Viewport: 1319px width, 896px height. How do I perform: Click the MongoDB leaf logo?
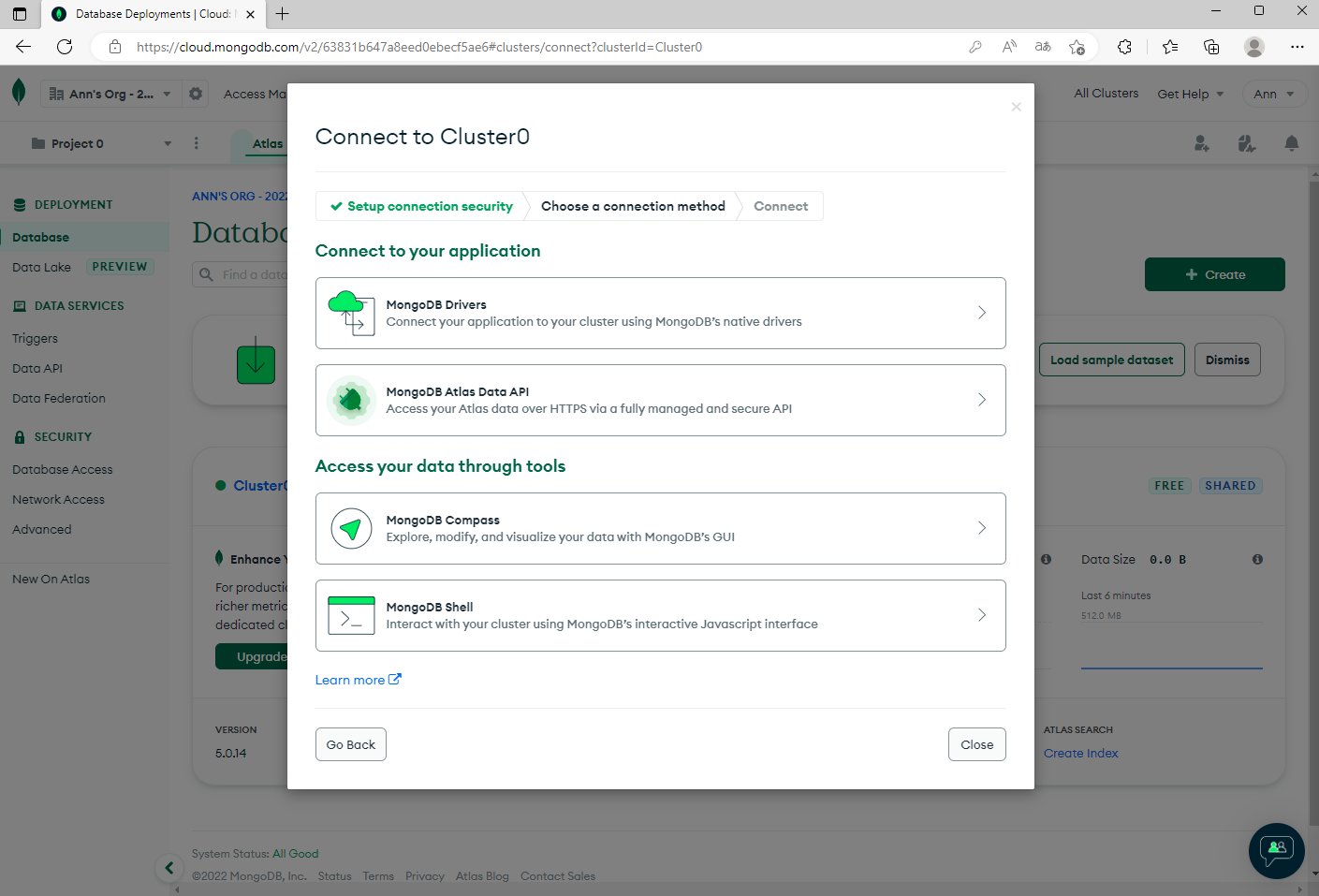(19, 93)
